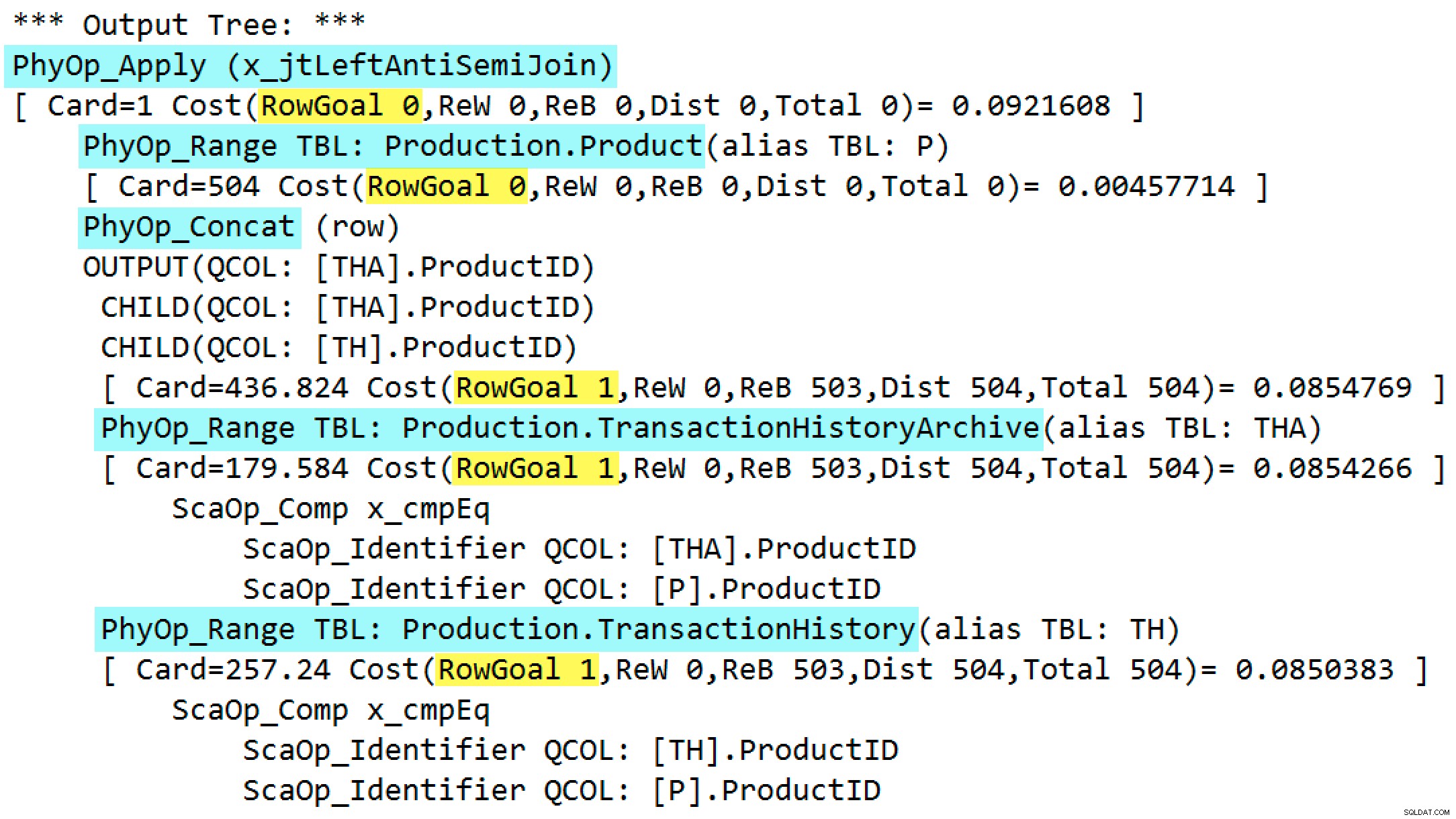The width and height of the screenshot is (1456, 819).
Task: Click RowGoal 1 in the Card=257.24 line
Action: pyautogui.click(x=517, y=670)
